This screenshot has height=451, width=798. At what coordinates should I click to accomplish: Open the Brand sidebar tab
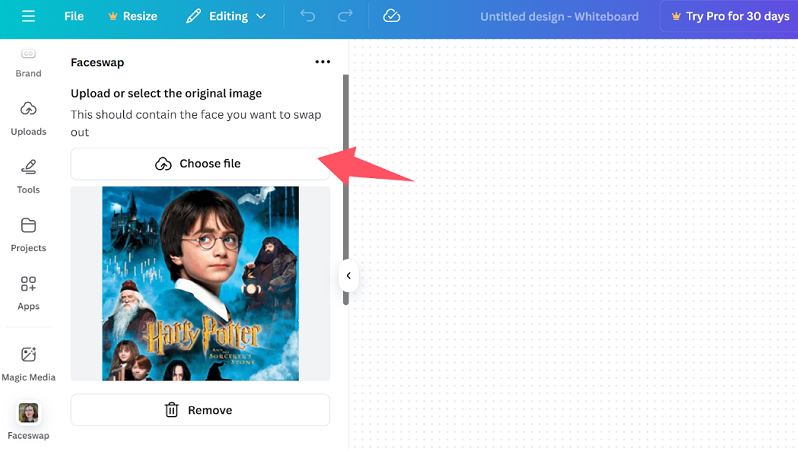pos(28,64)
